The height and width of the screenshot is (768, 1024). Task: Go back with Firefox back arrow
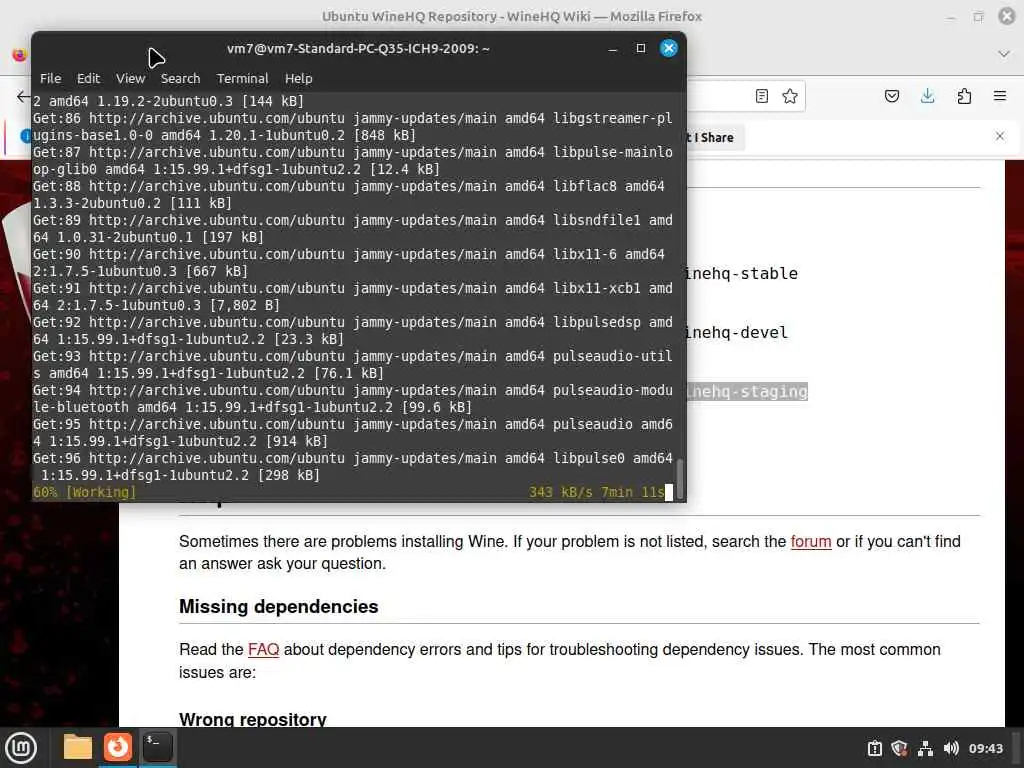[x=23, y=97]
